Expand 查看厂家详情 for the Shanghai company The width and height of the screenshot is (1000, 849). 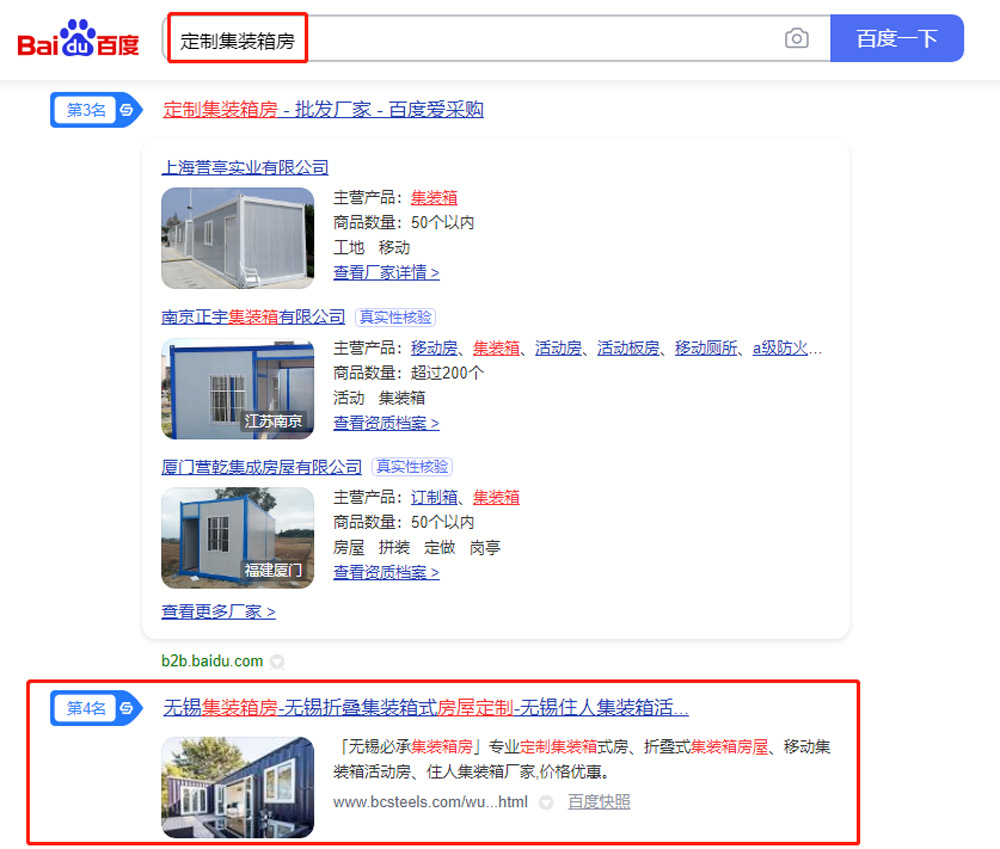[386, 273]
